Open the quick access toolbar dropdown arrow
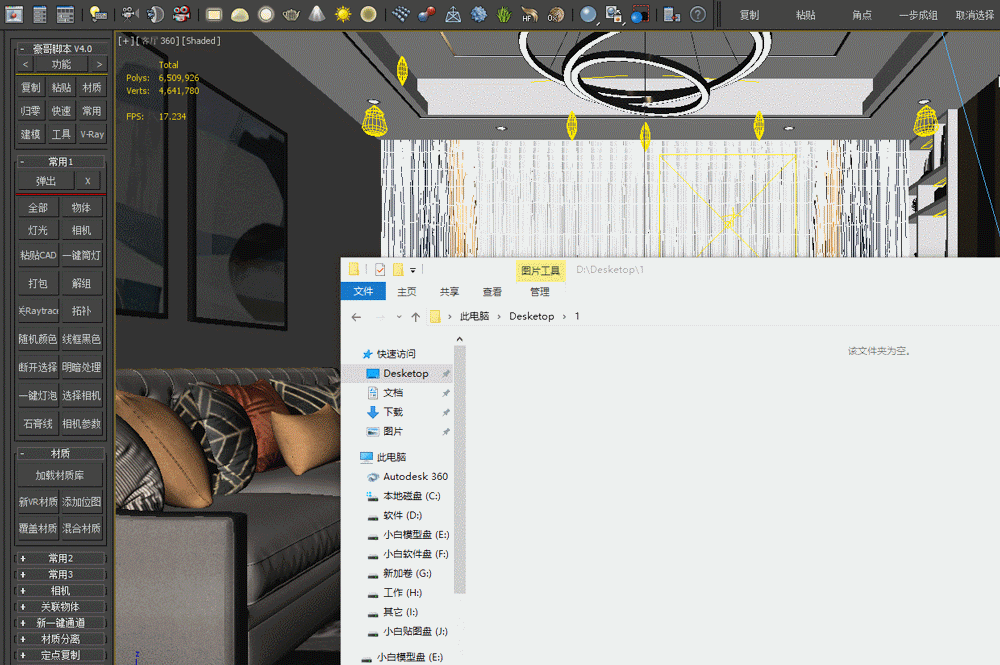The image size is (1000, 665). coord(413,270)
